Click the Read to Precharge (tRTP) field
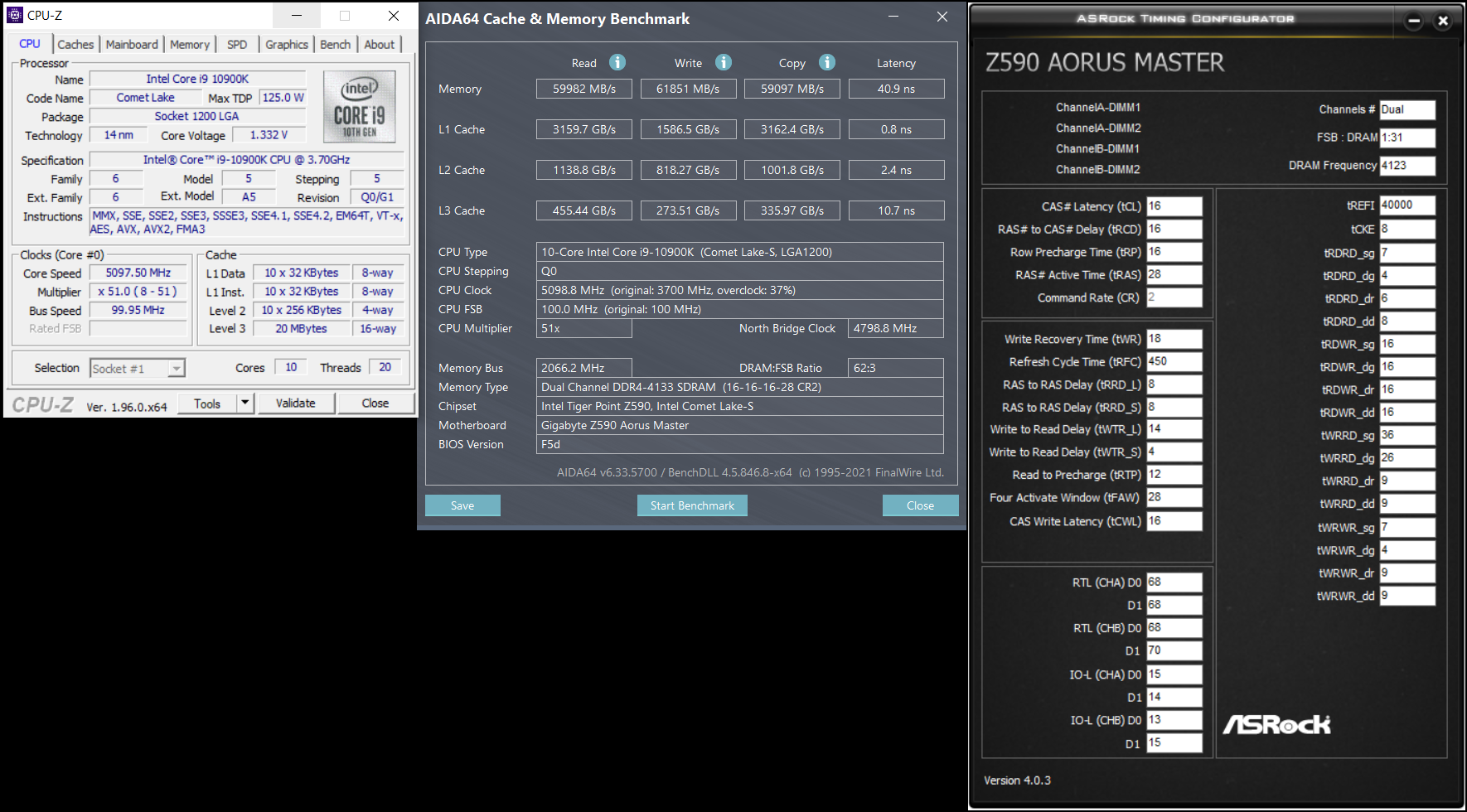The image size is (1467, 812). pos(1174,475)
